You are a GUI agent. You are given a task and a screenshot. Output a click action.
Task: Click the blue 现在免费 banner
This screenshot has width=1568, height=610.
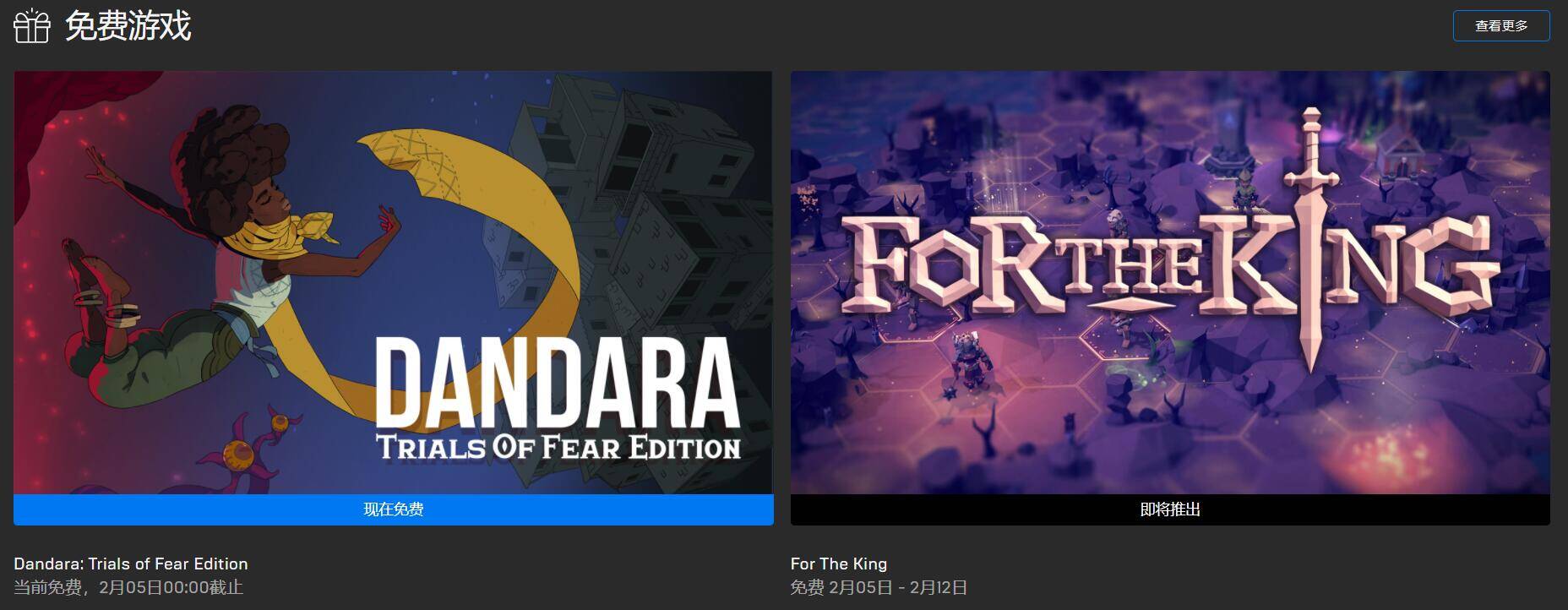click(393, 509)
